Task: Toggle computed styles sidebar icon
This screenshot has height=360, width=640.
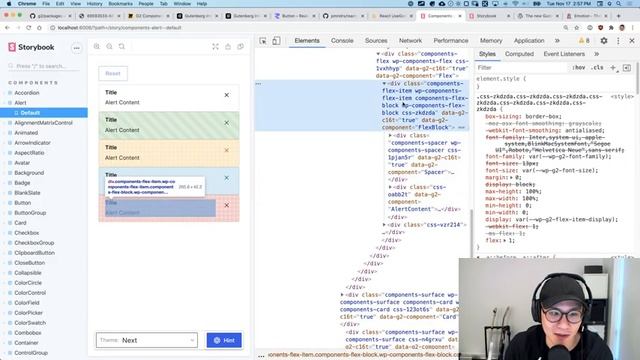Action: (x=627, y=68)
